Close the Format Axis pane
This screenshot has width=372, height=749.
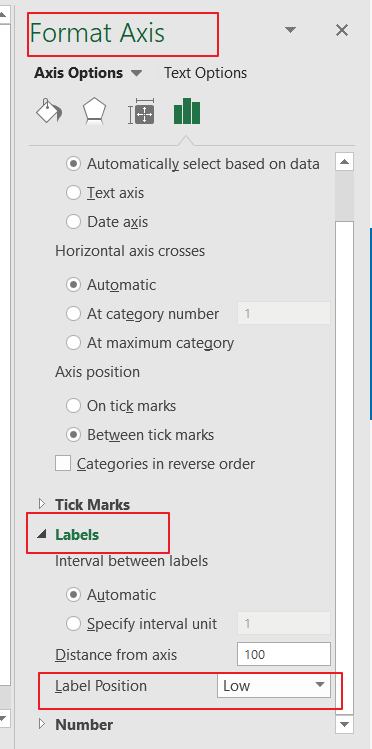[x=342, y=31]
